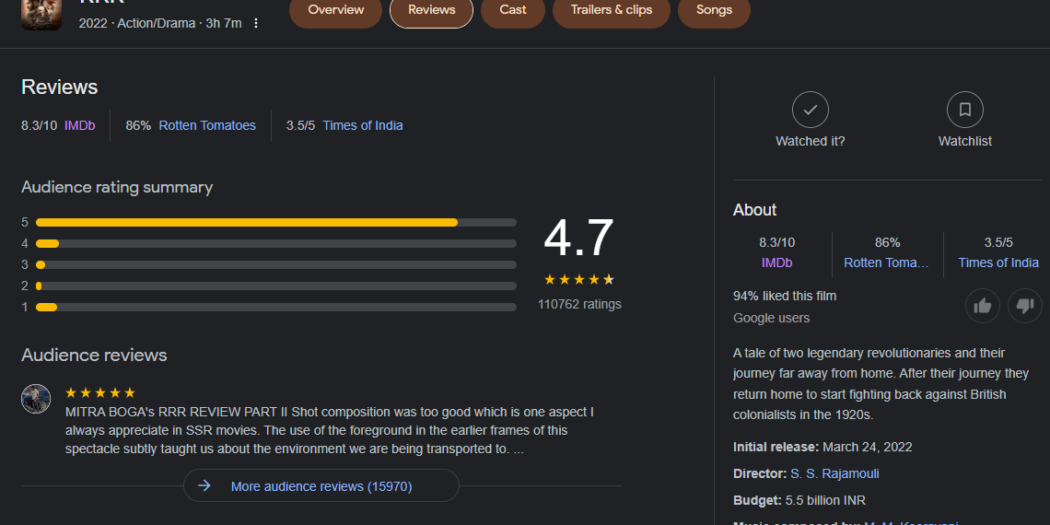Click the 2-star rating bar
This screenshot has width=1050, height=525.
click(276, 286)
